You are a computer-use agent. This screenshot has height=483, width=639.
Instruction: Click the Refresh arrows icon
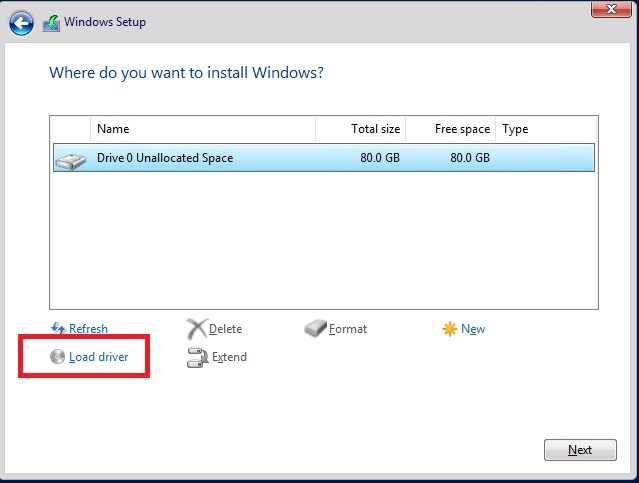(58, 328)
